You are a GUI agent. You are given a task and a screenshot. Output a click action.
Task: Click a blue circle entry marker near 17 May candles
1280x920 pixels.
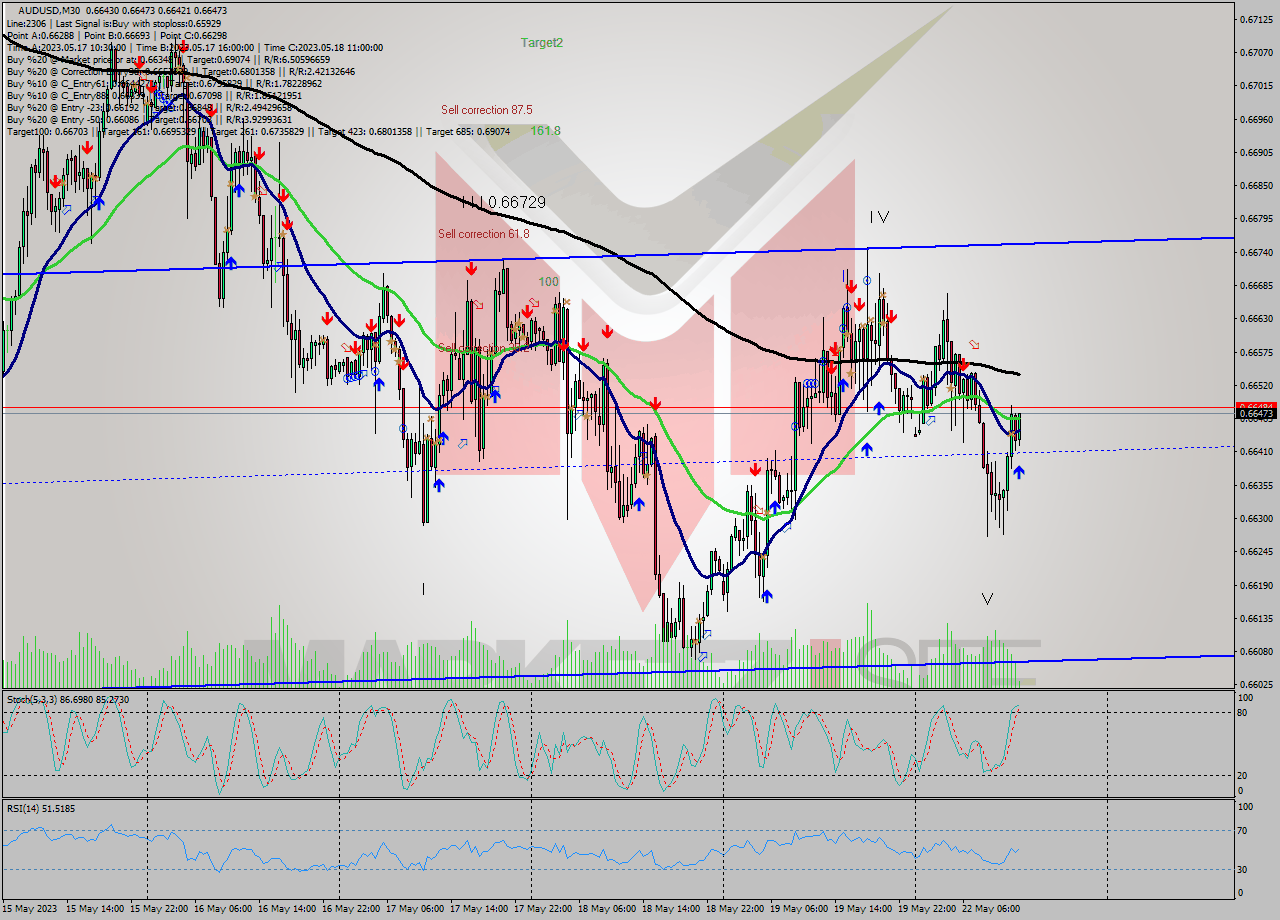405,428
